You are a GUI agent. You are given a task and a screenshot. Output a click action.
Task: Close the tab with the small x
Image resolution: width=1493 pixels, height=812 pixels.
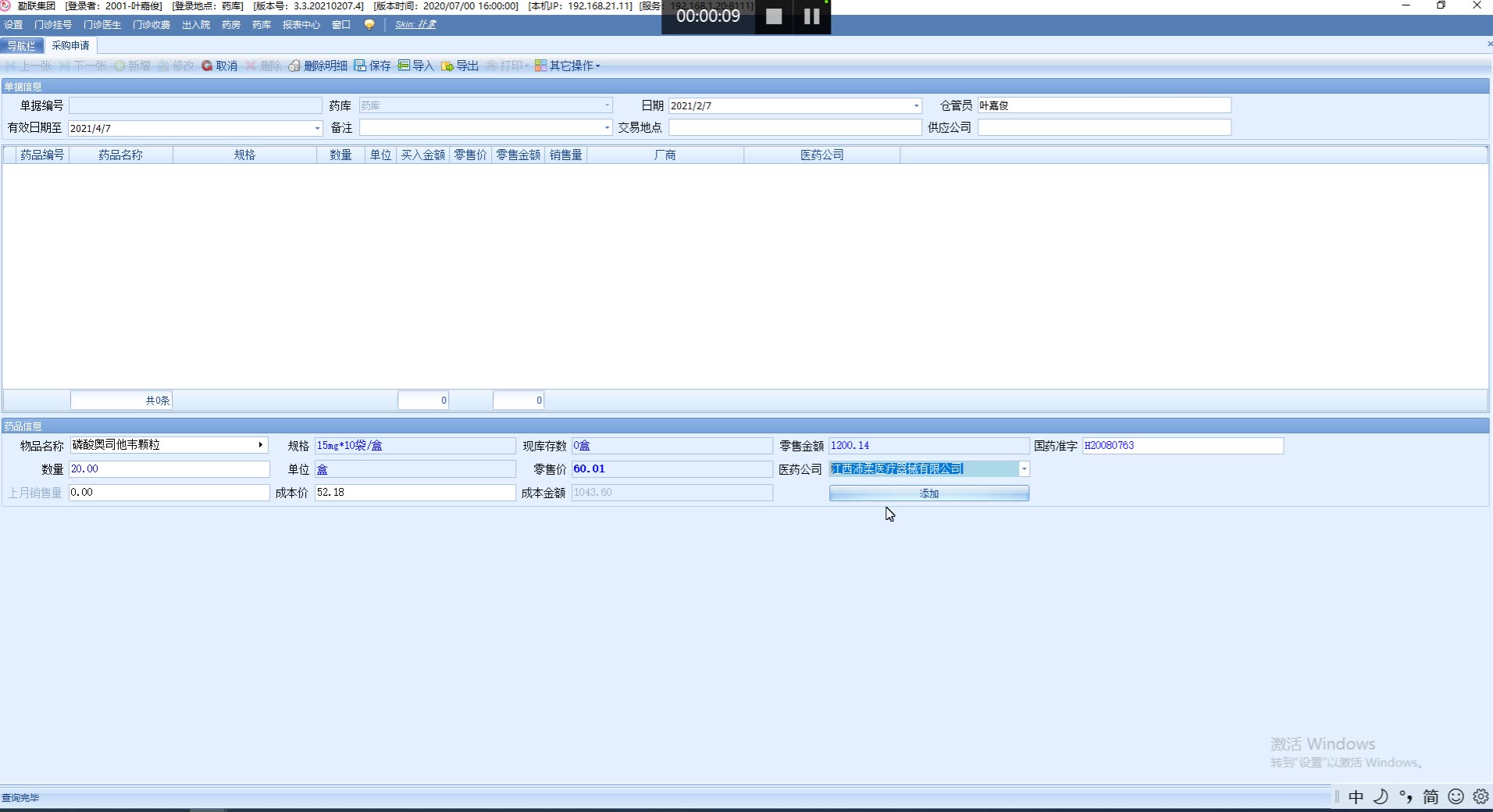click(x=1489, y=45)
